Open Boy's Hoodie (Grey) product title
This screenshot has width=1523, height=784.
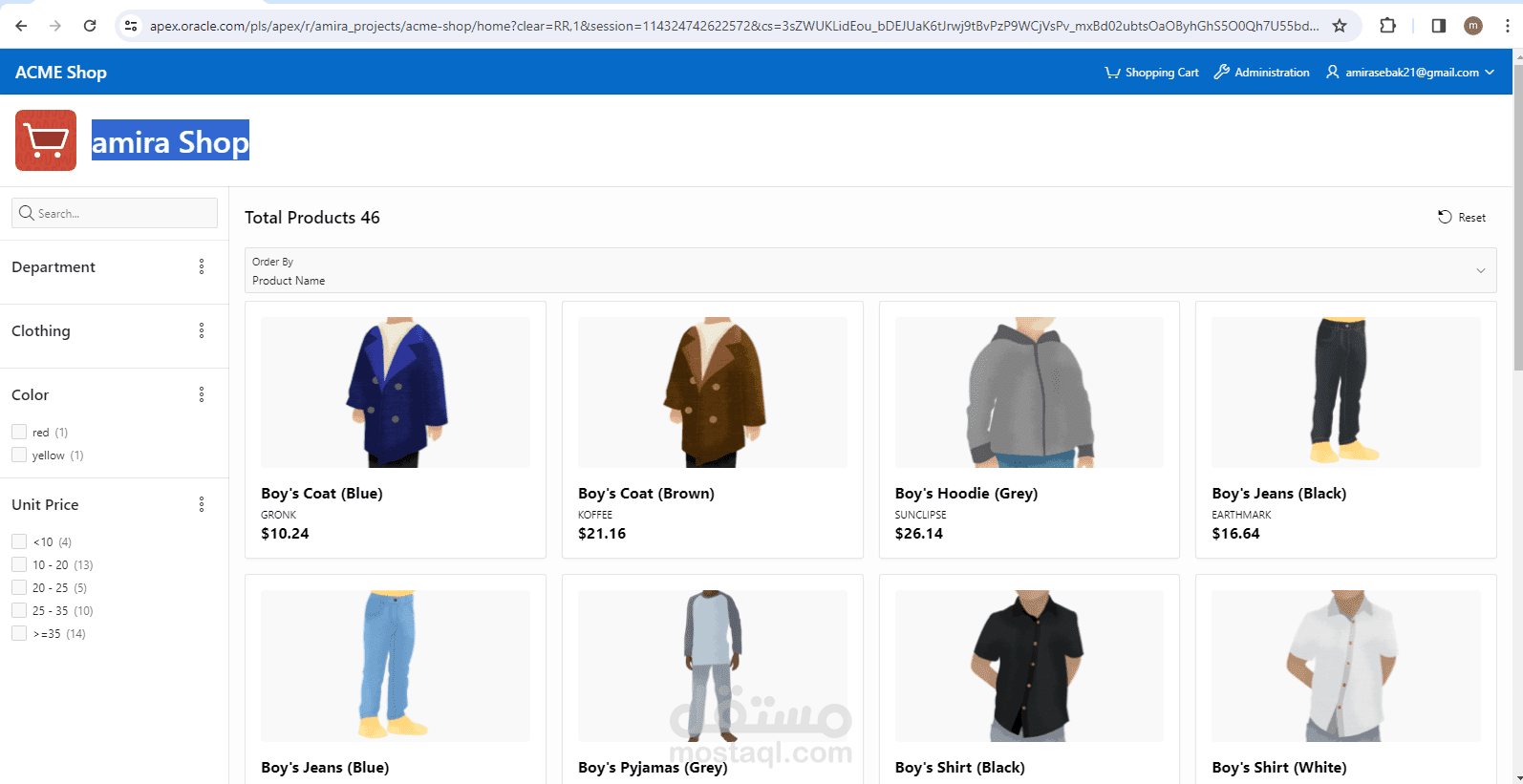pos(966,493)
